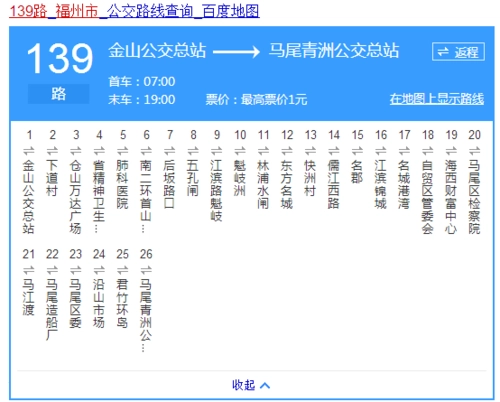
Task: Click the transfer icon above 肺科医院
Action: click(x=123, y=151)
